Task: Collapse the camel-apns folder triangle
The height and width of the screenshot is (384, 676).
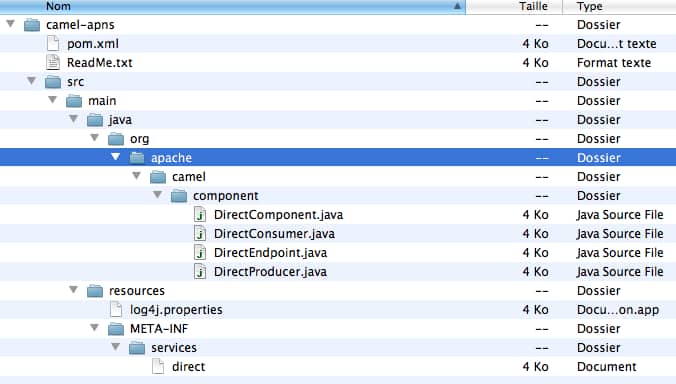Action: (11, 24)
